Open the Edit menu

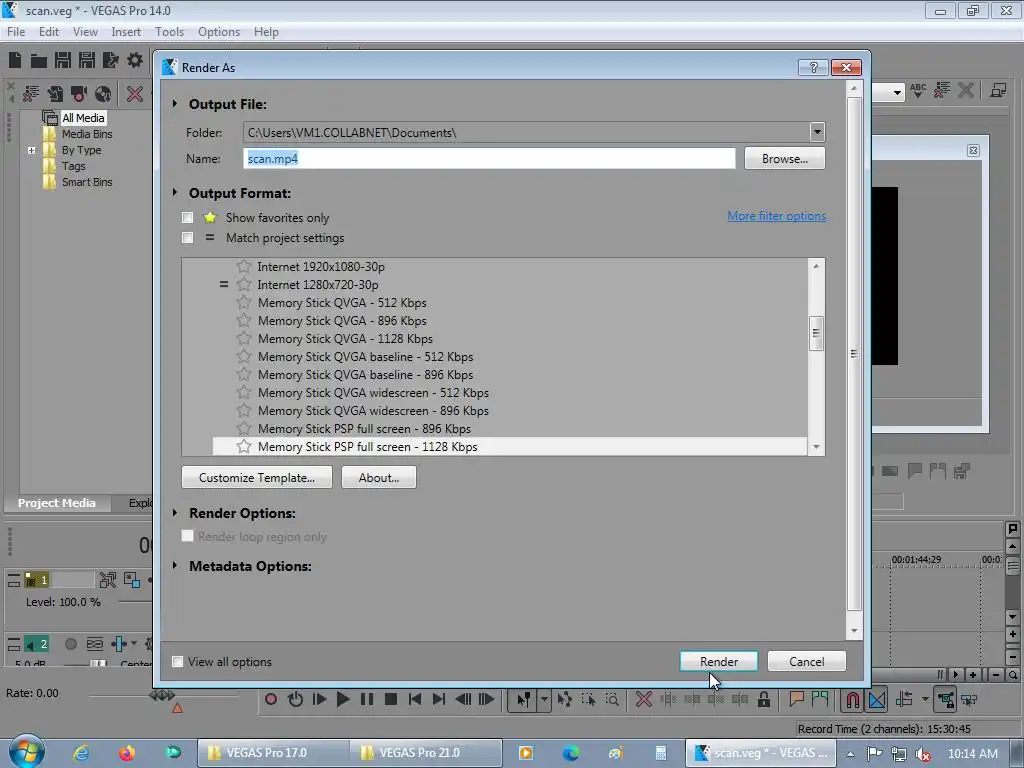49,31
